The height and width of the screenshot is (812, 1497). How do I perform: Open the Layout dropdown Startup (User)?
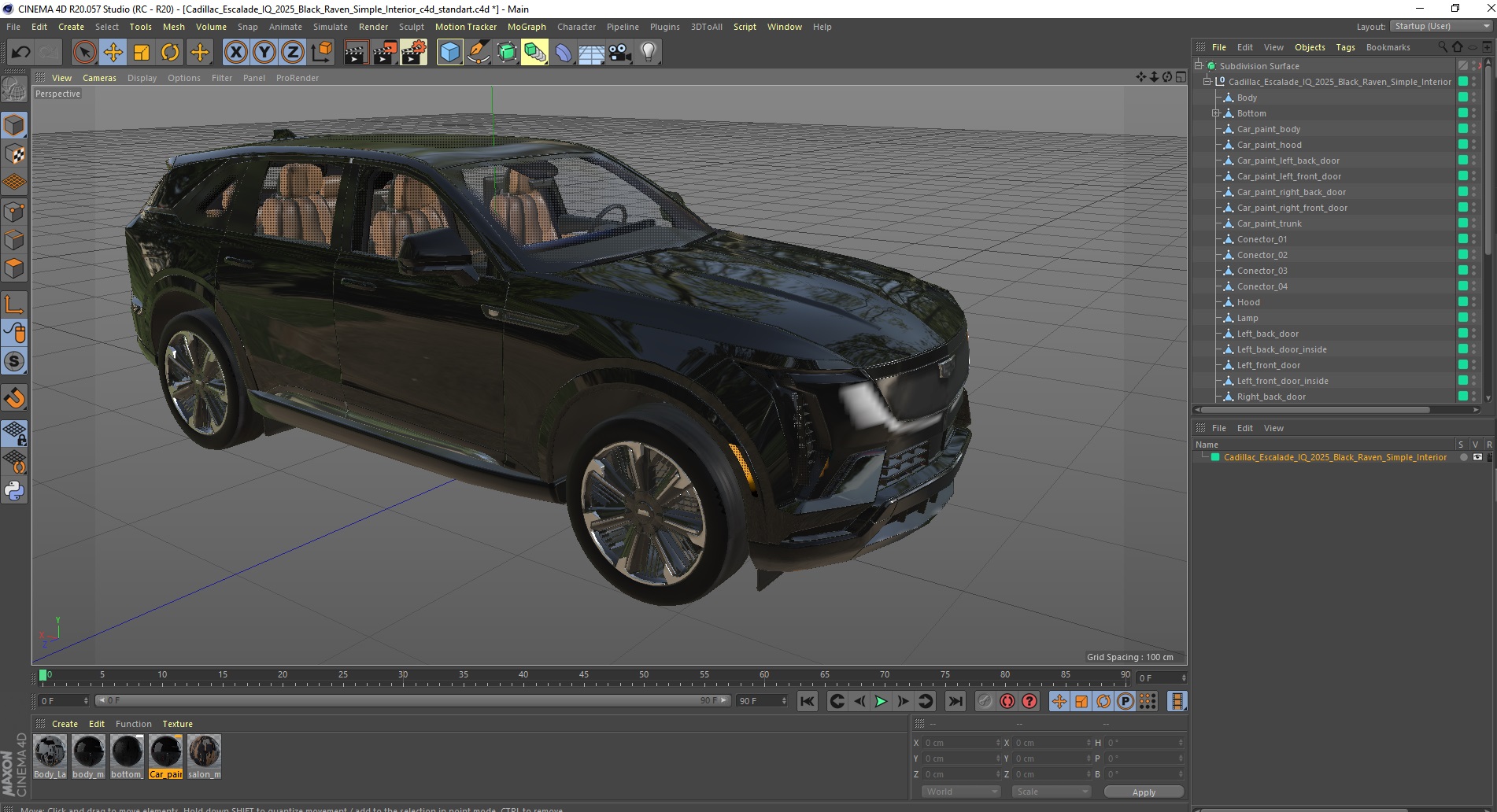[x=1440, y=26]
